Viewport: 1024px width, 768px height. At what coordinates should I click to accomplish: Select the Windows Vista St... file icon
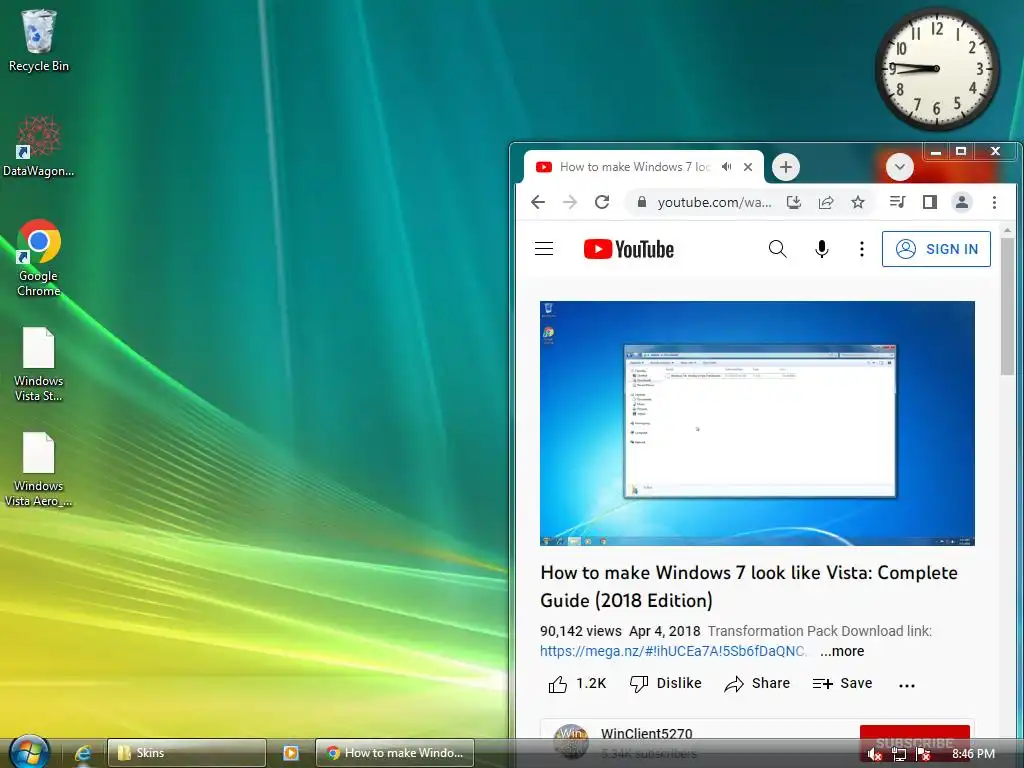(39, 364)
